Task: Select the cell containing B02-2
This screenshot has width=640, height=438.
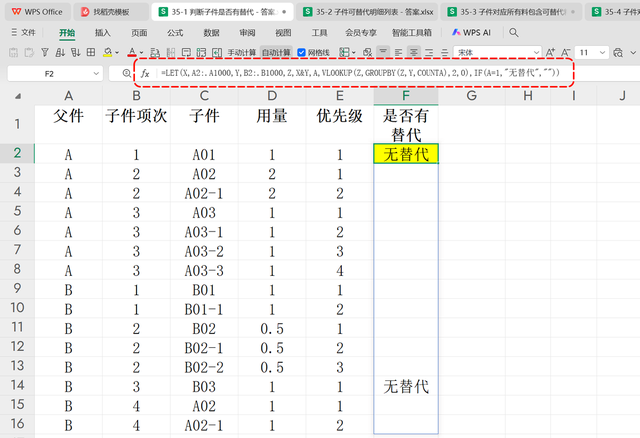Action: [204, 367]
